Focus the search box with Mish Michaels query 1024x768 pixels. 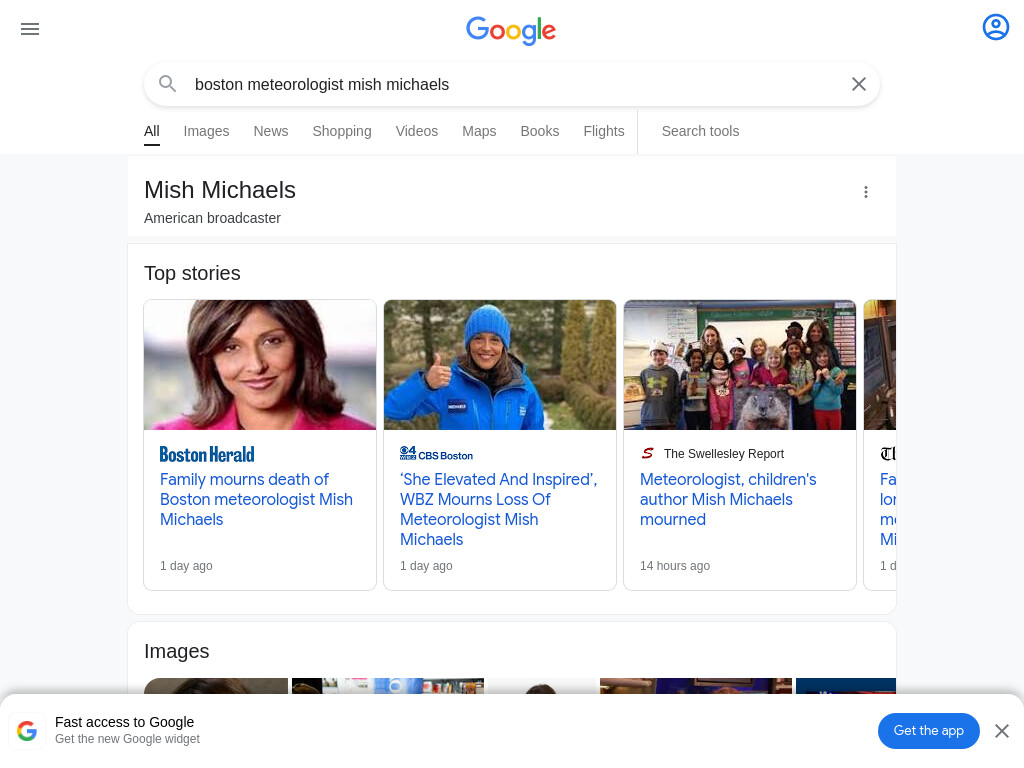tap(512, 84)
